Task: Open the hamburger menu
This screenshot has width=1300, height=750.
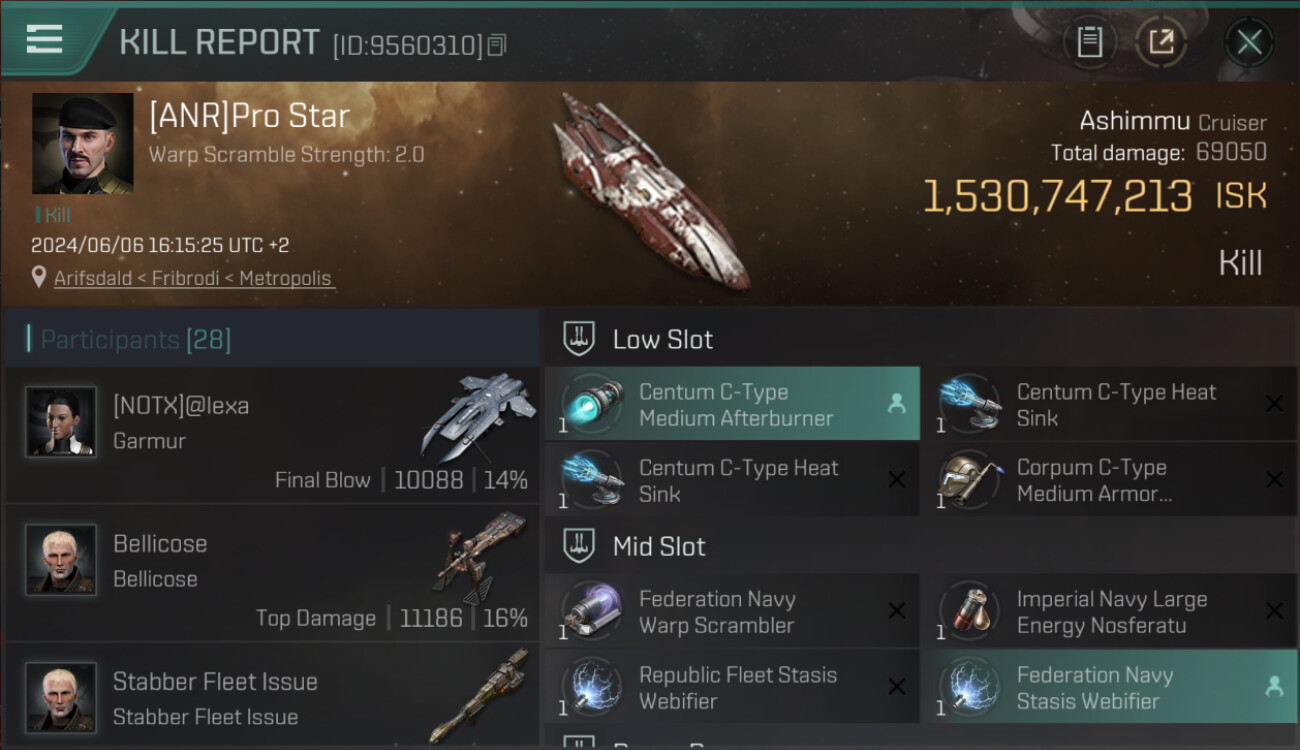Action: pyautogui.click(x=45, y=39)
